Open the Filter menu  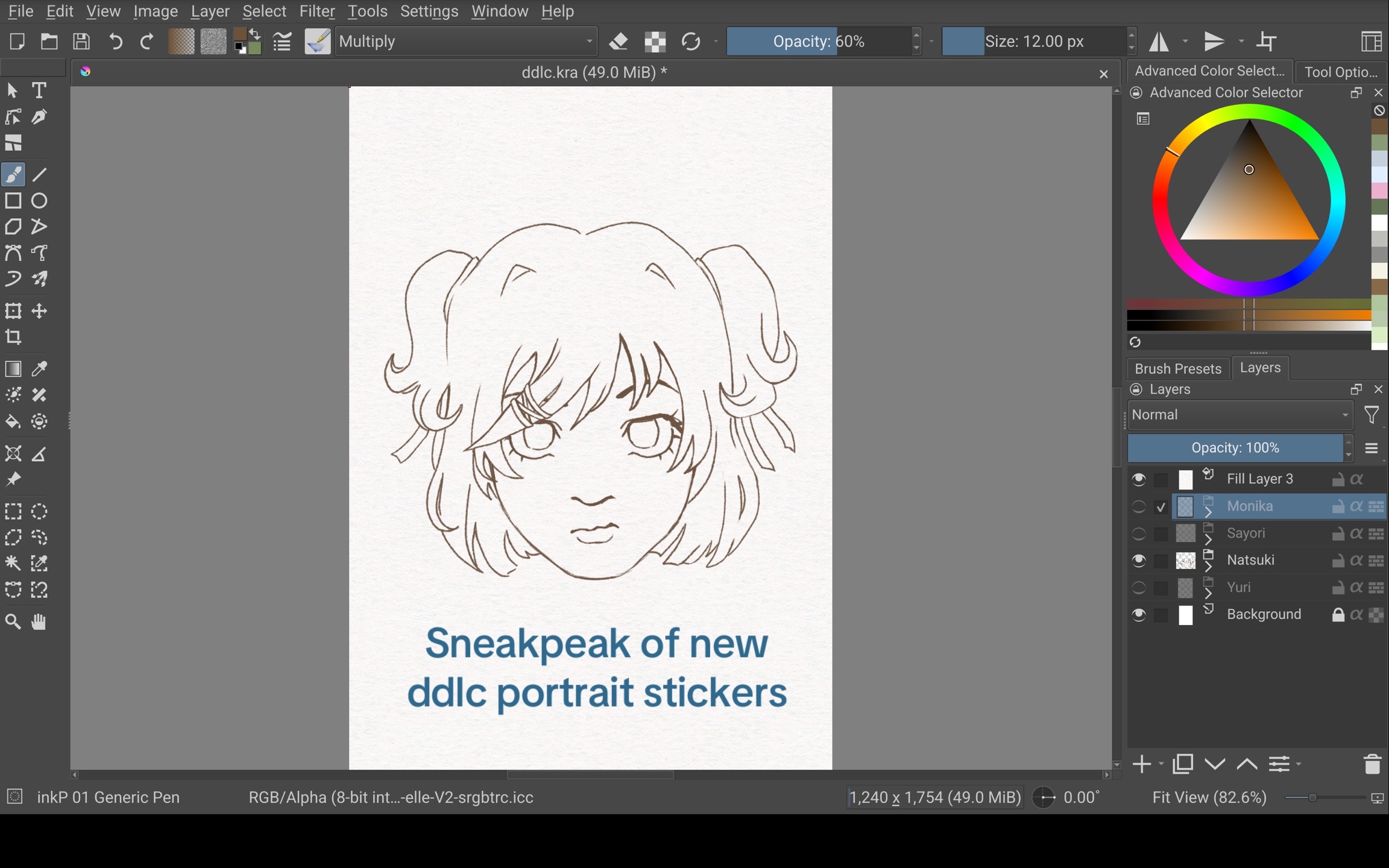pos(317,11)
